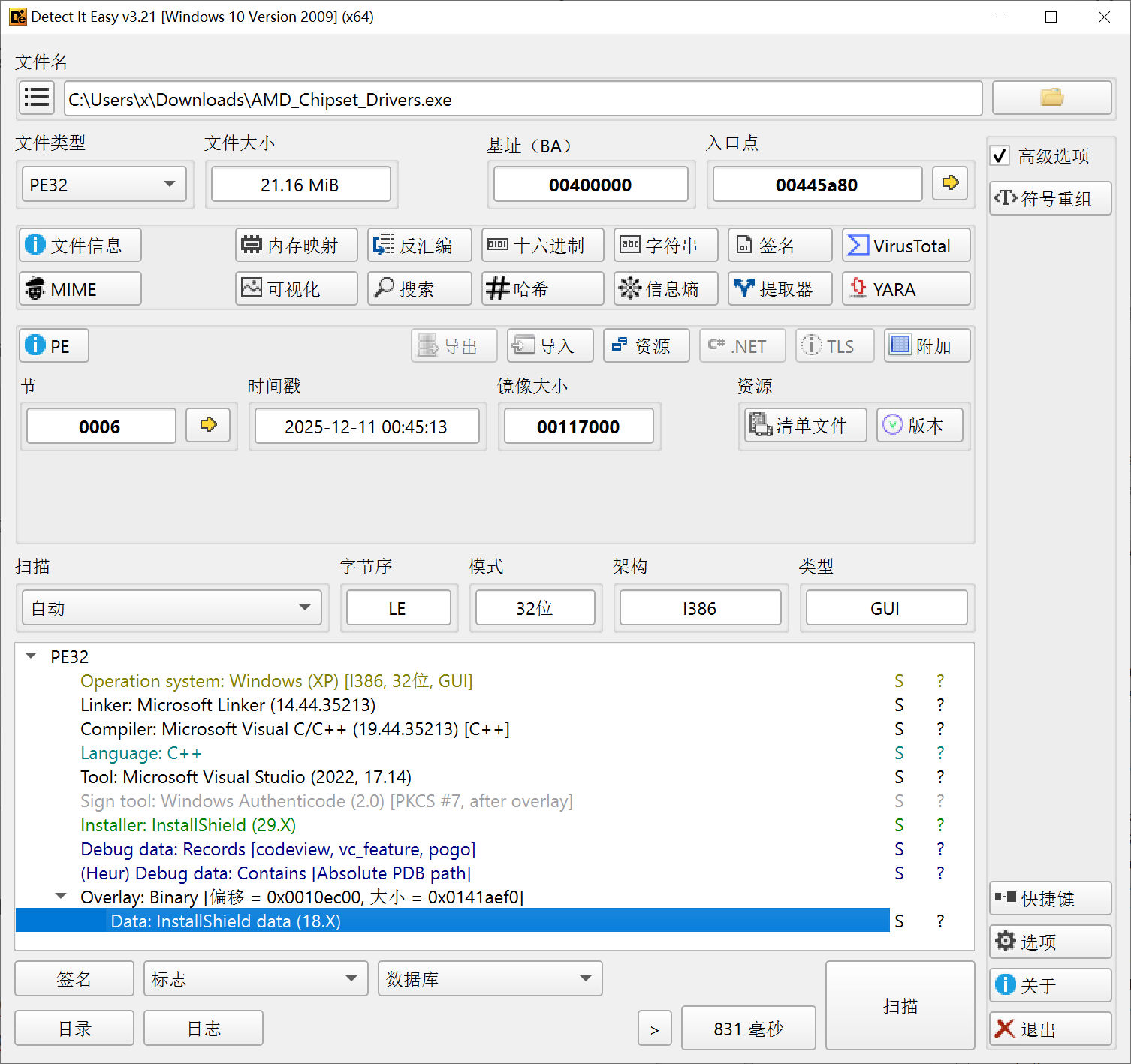This screenshot has width=1131, height=1064.
Task: Open 可视化 visualization
Action: click(x=297, y=289)
